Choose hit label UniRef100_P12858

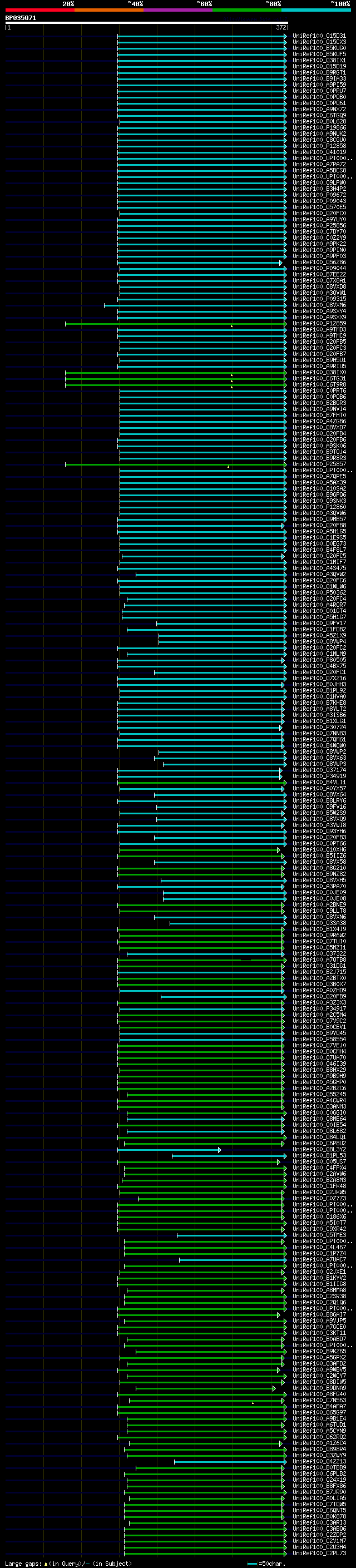coord(319,146)
